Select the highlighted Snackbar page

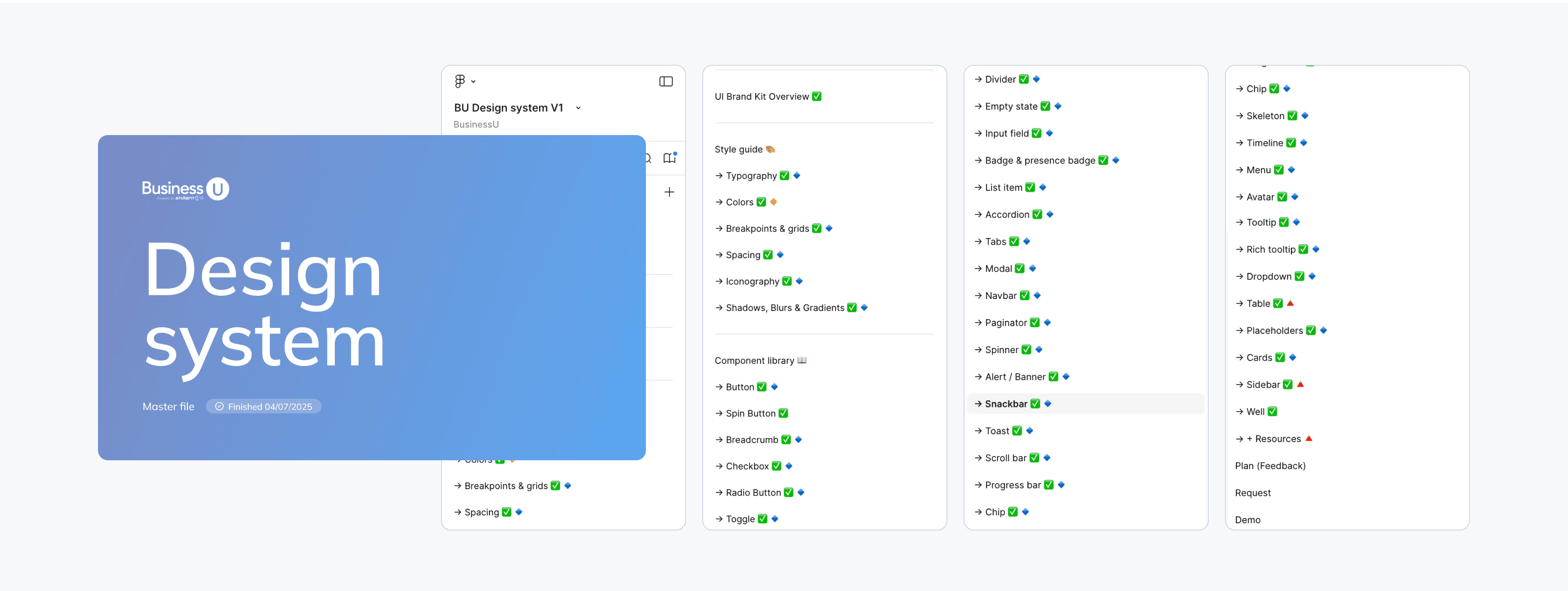[x=1085, y=403]
